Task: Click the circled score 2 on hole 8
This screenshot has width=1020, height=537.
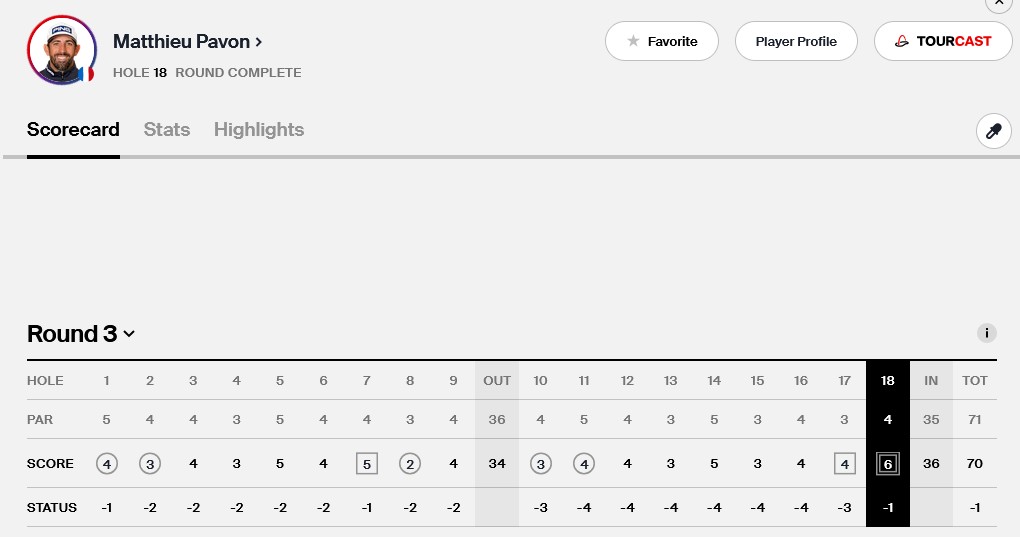Action: click(x=409, y=464)
